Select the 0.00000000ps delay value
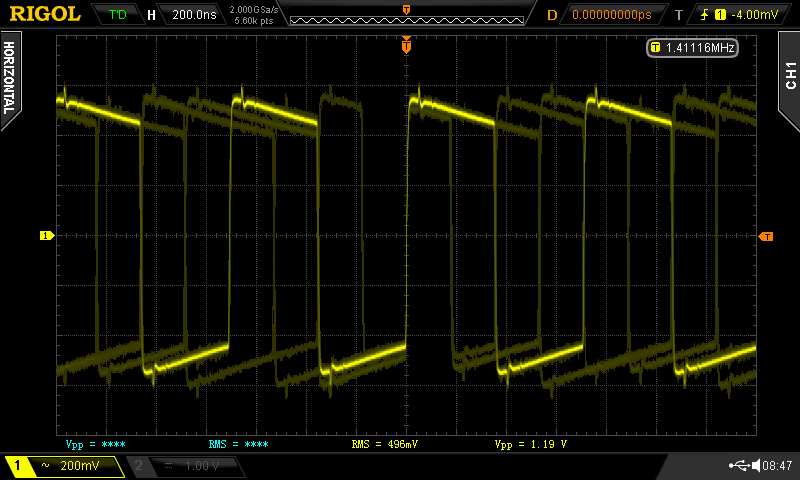The image size is (800, 480). 612,15
